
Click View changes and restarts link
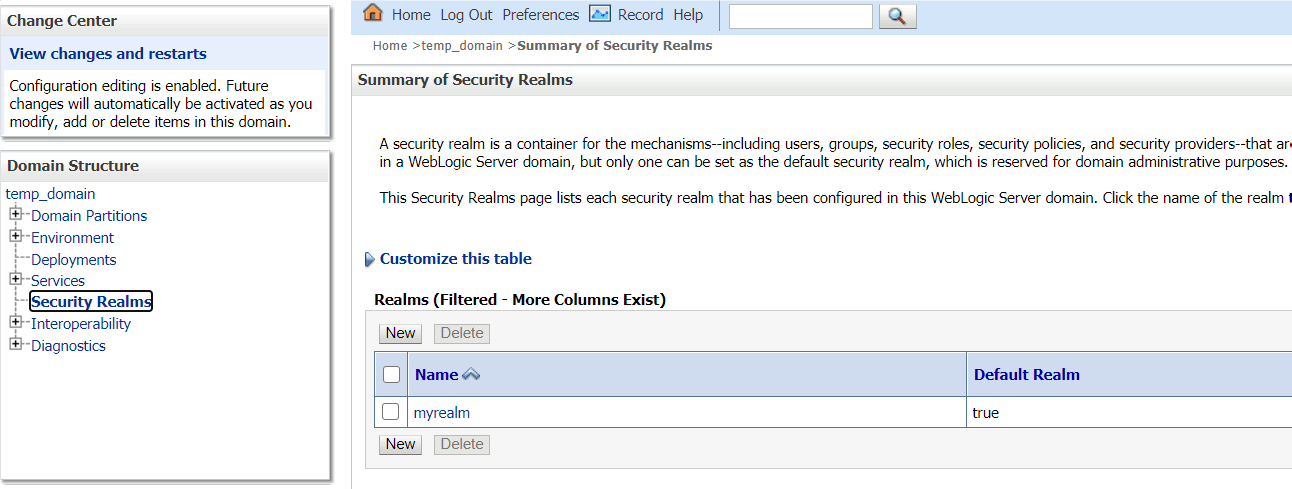108,54
